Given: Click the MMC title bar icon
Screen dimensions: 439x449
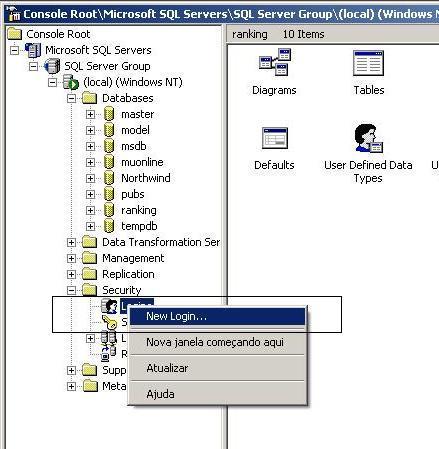Looking at the screenshot, I should coord(13,14).
